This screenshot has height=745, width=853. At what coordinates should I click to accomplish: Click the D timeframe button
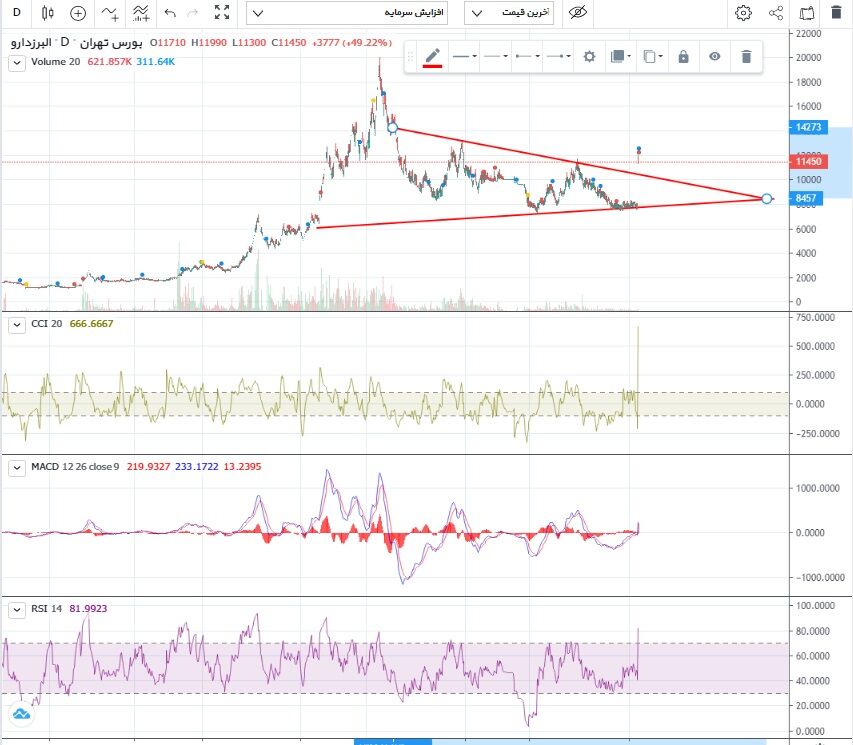click(16, 13)
